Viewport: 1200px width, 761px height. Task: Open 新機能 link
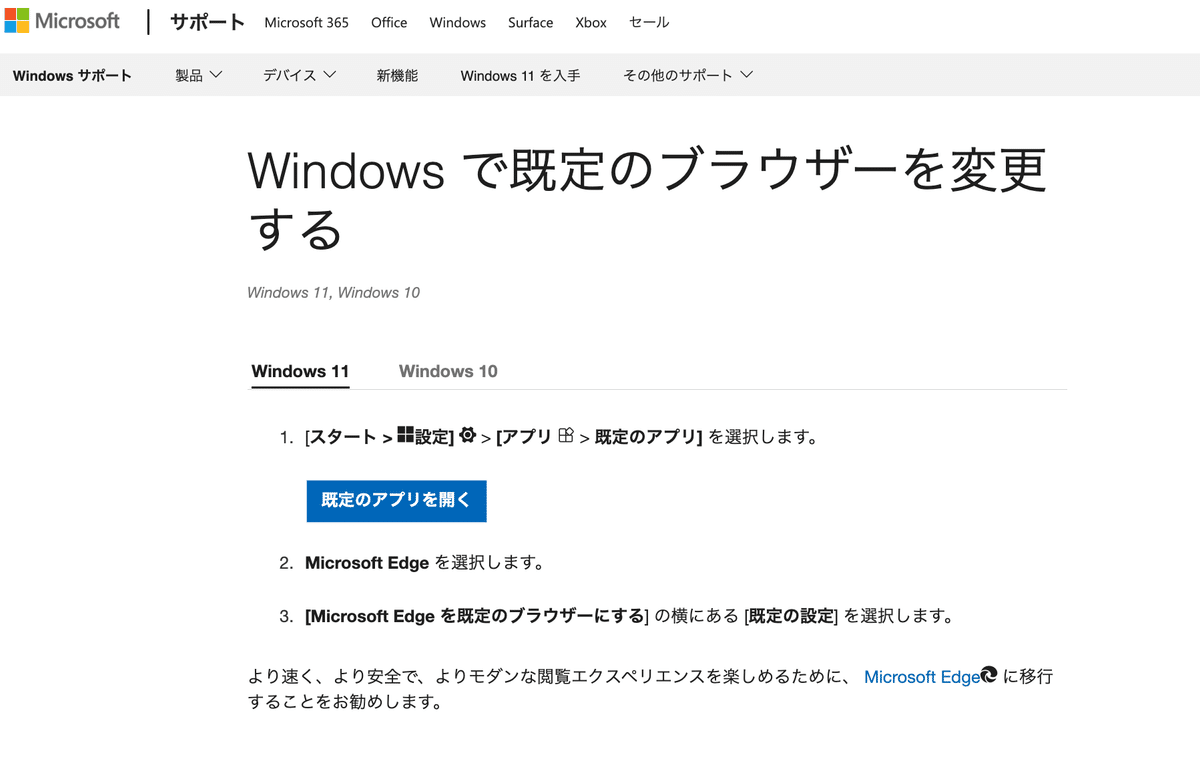[x=397, y=75]
